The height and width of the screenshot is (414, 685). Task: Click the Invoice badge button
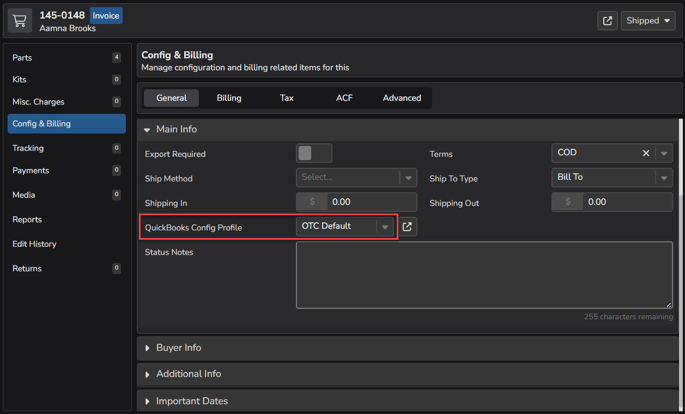point(106,16)
